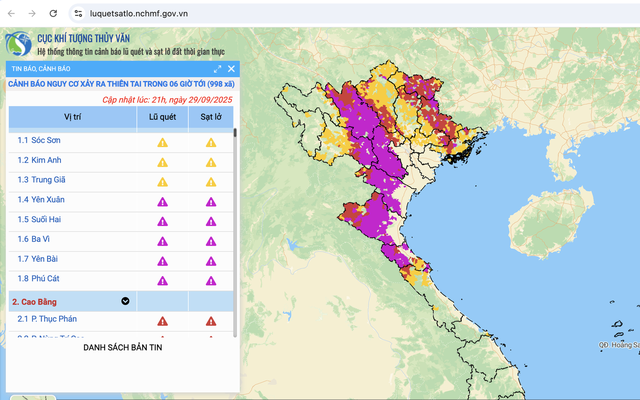This screenshot has height=400, width=640.
Task: Click the Phú Cát Lũ quét warning icon
Action: tap(162, 281)
